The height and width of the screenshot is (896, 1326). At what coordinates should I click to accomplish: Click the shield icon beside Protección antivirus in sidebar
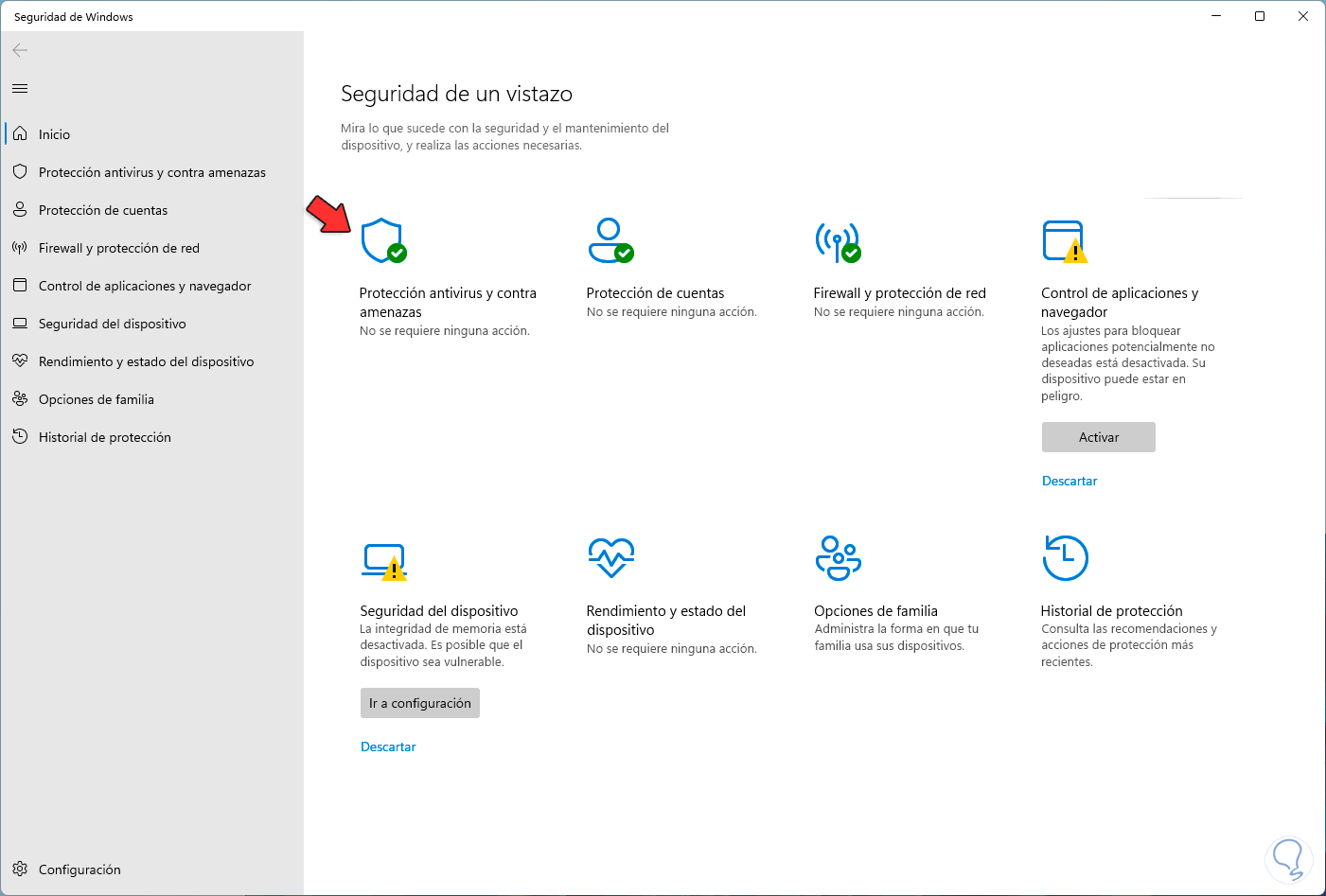click(x=20, y=172)
